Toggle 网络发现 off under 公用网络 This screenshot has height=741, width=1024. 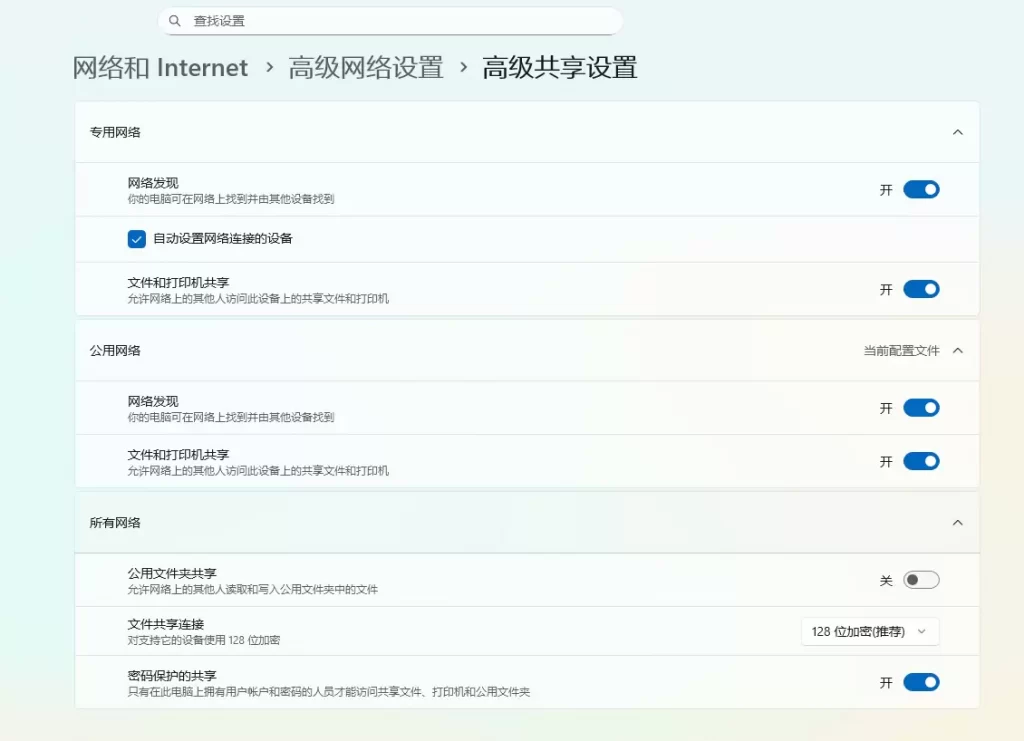click(920, 407)
